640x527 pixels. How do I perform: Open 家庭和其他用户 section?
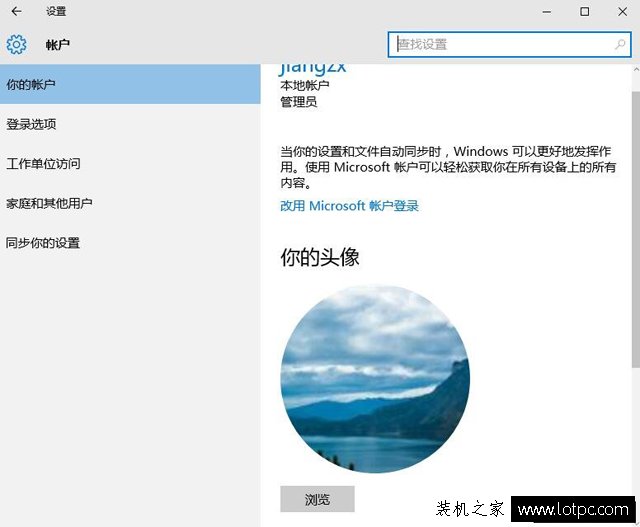pos(130,203)
